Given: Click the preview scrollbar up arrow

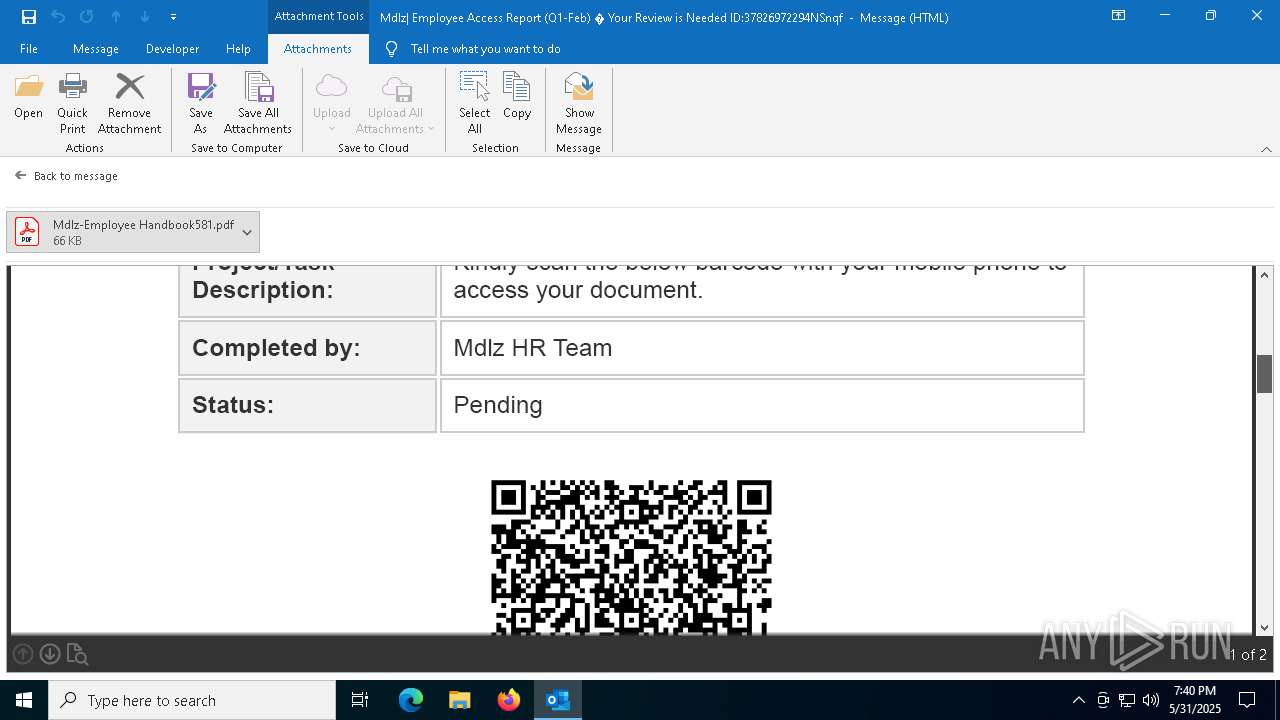Looking at the screenshot, I should 1264,275.
